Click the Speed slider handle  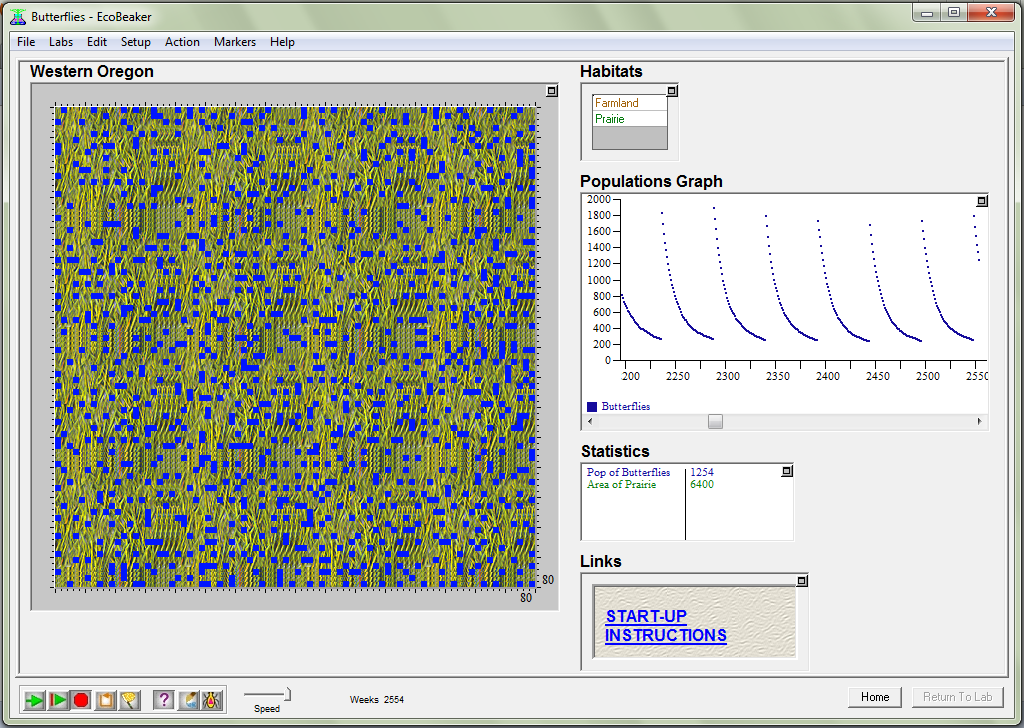(287, 693)
